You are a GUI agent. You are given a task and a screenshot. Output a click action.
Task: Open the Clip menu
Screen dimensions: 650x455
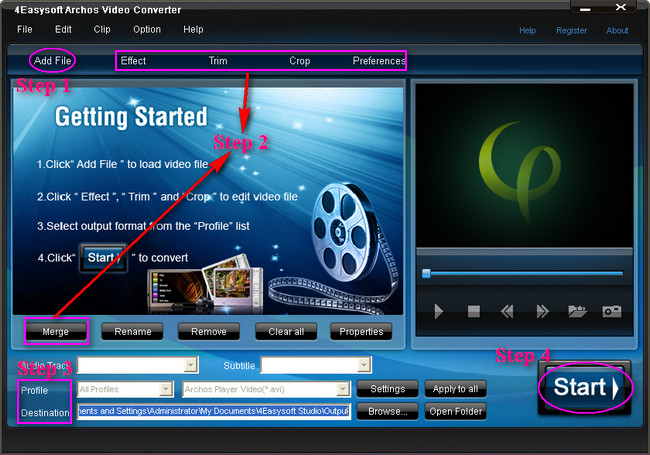click(102, 29)
